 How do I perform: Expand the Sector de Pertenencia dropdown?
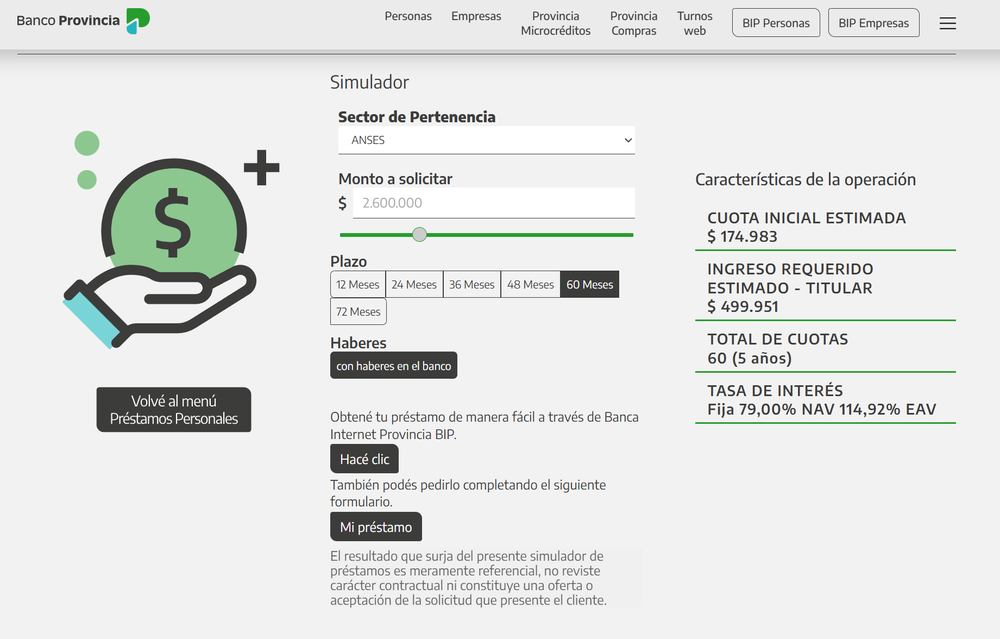pyautogui.click(x=486, y=140)
